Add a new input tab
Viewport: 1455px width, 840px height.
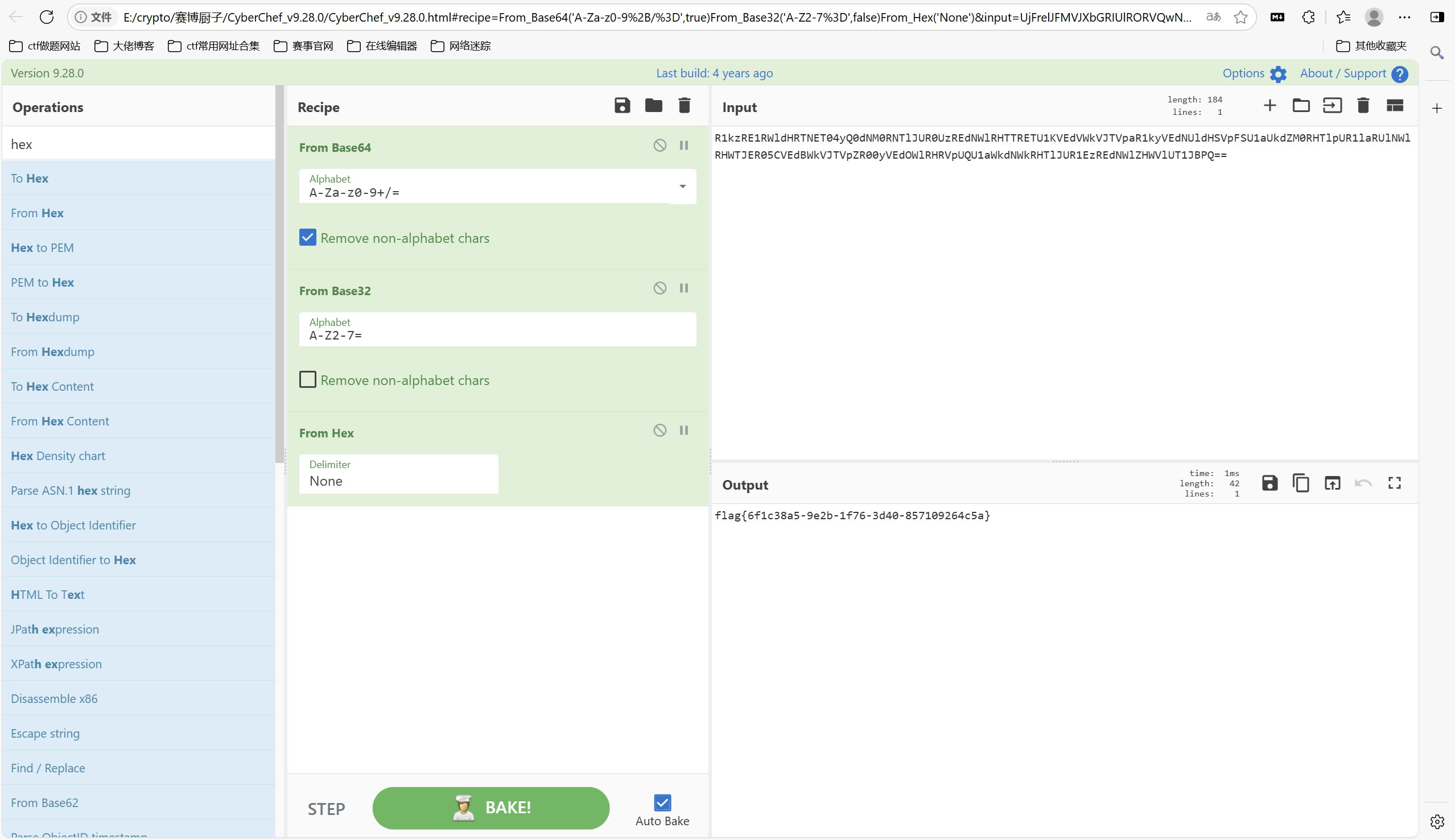click(1269, 106)
